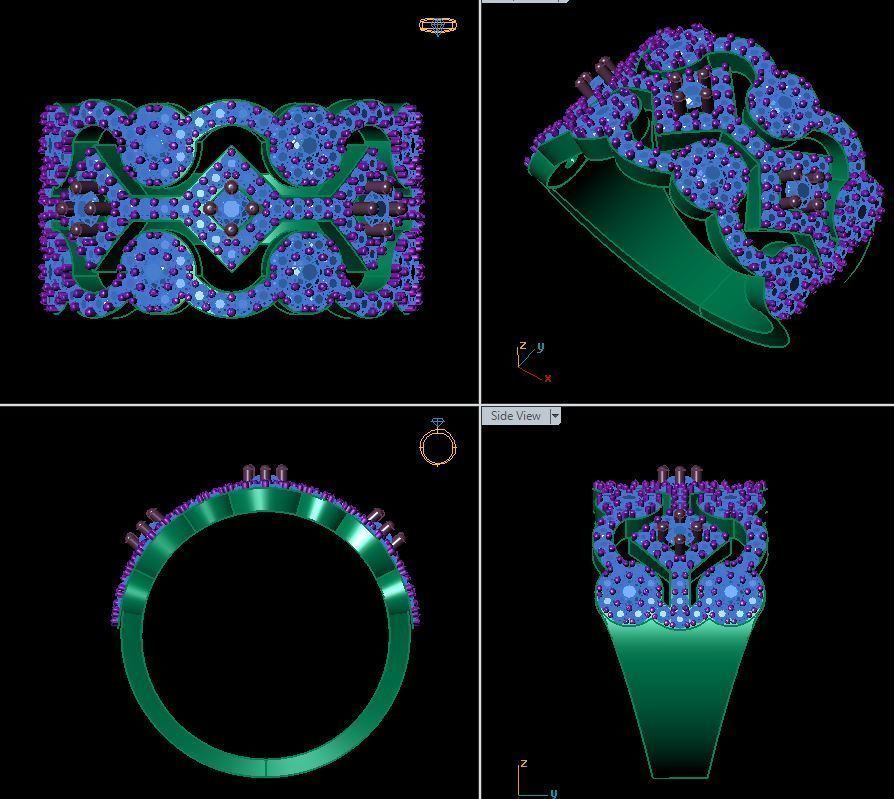Open the Side View viewport dropdown arrow
This screenshot has width=894, height=799.
pos(555,416)
